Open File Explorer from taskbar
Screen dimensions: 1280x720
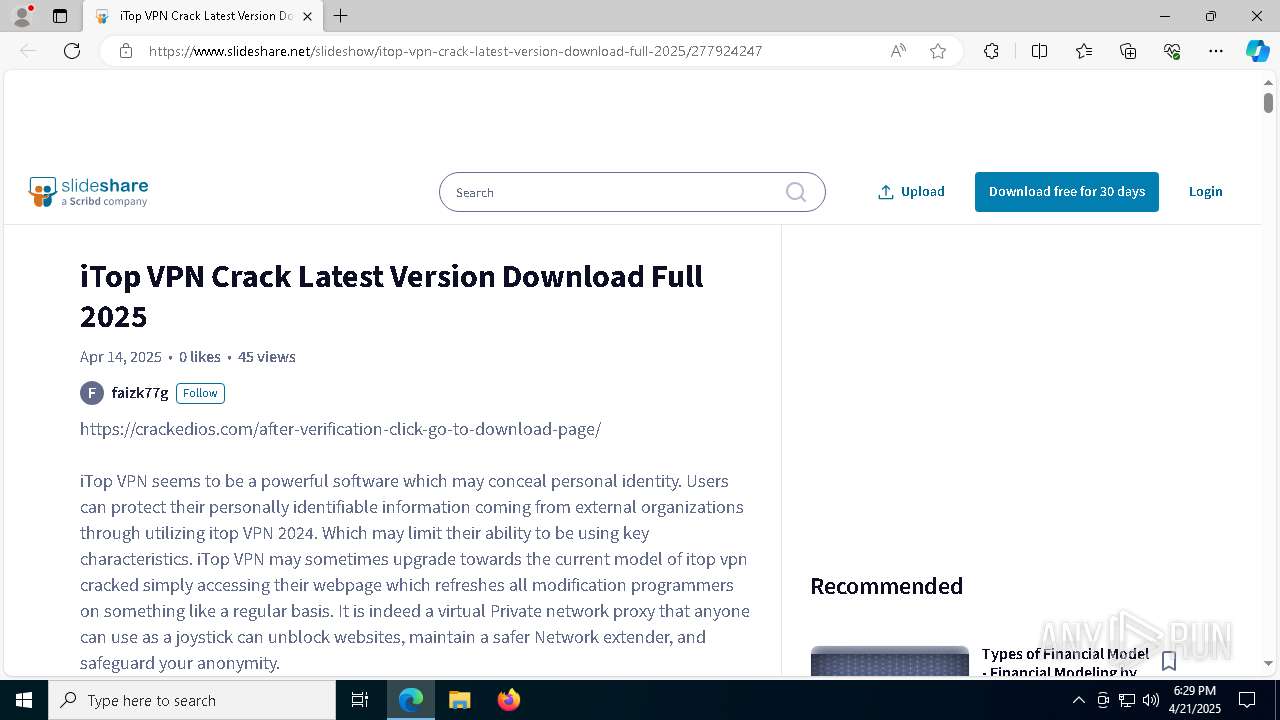coord(460,700)
